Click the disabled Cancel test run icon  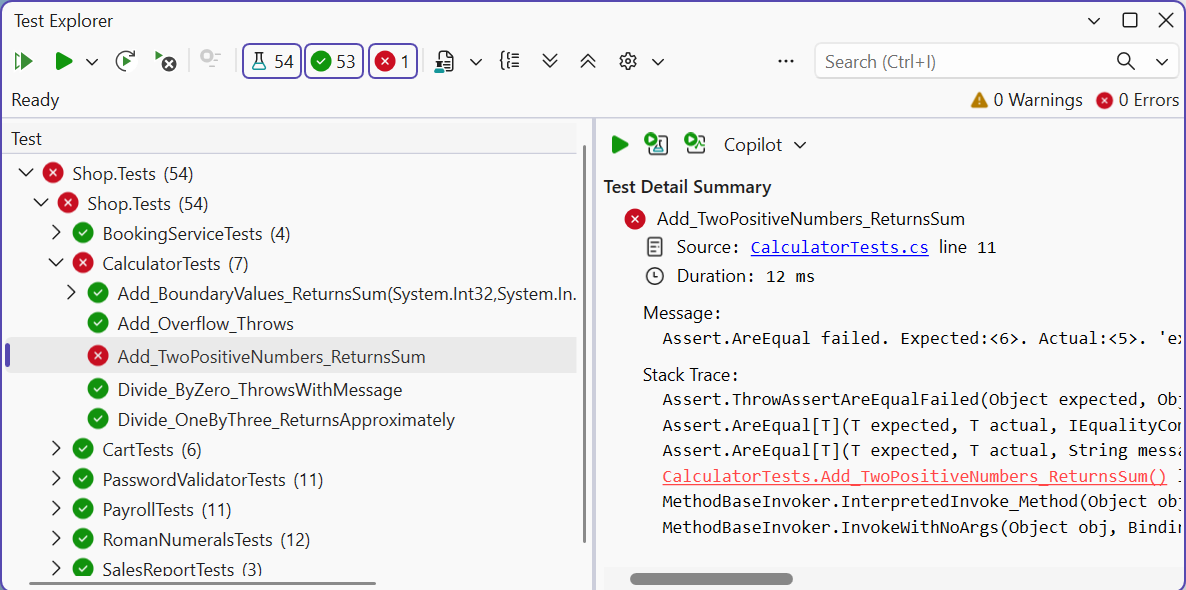[x=210, y=61]
